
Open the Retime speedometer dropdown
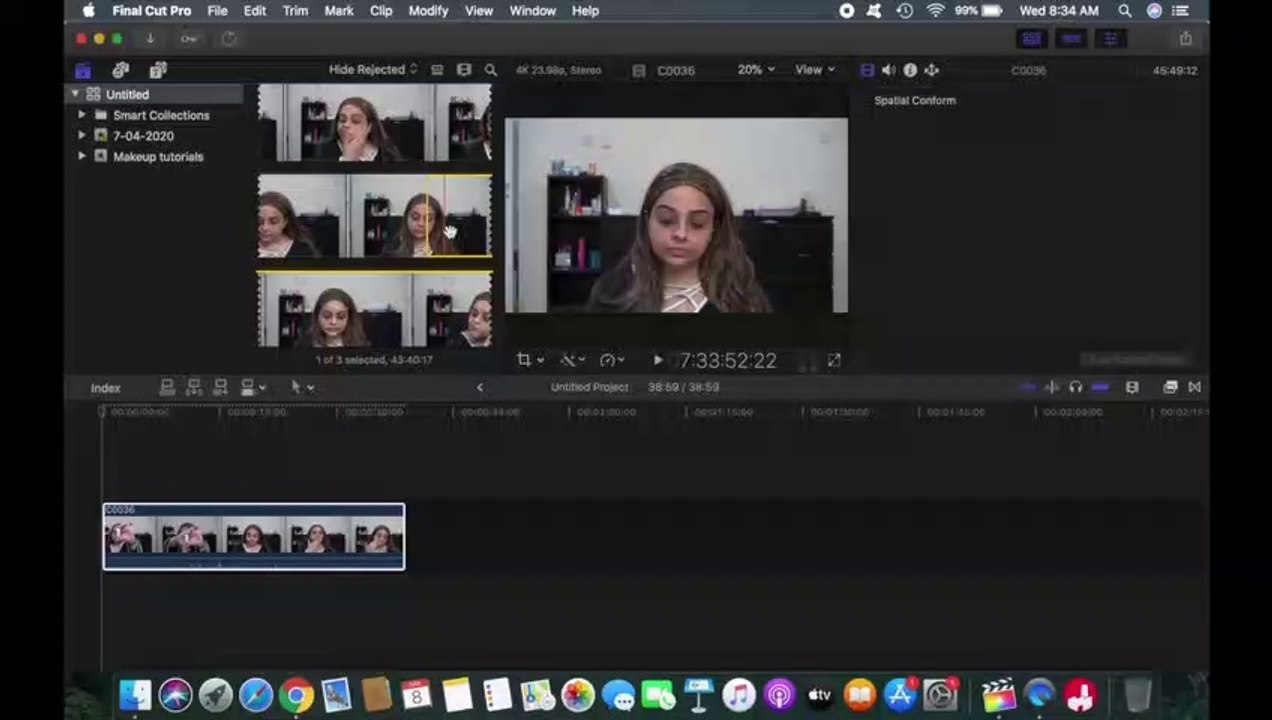(x=612, y=360)
